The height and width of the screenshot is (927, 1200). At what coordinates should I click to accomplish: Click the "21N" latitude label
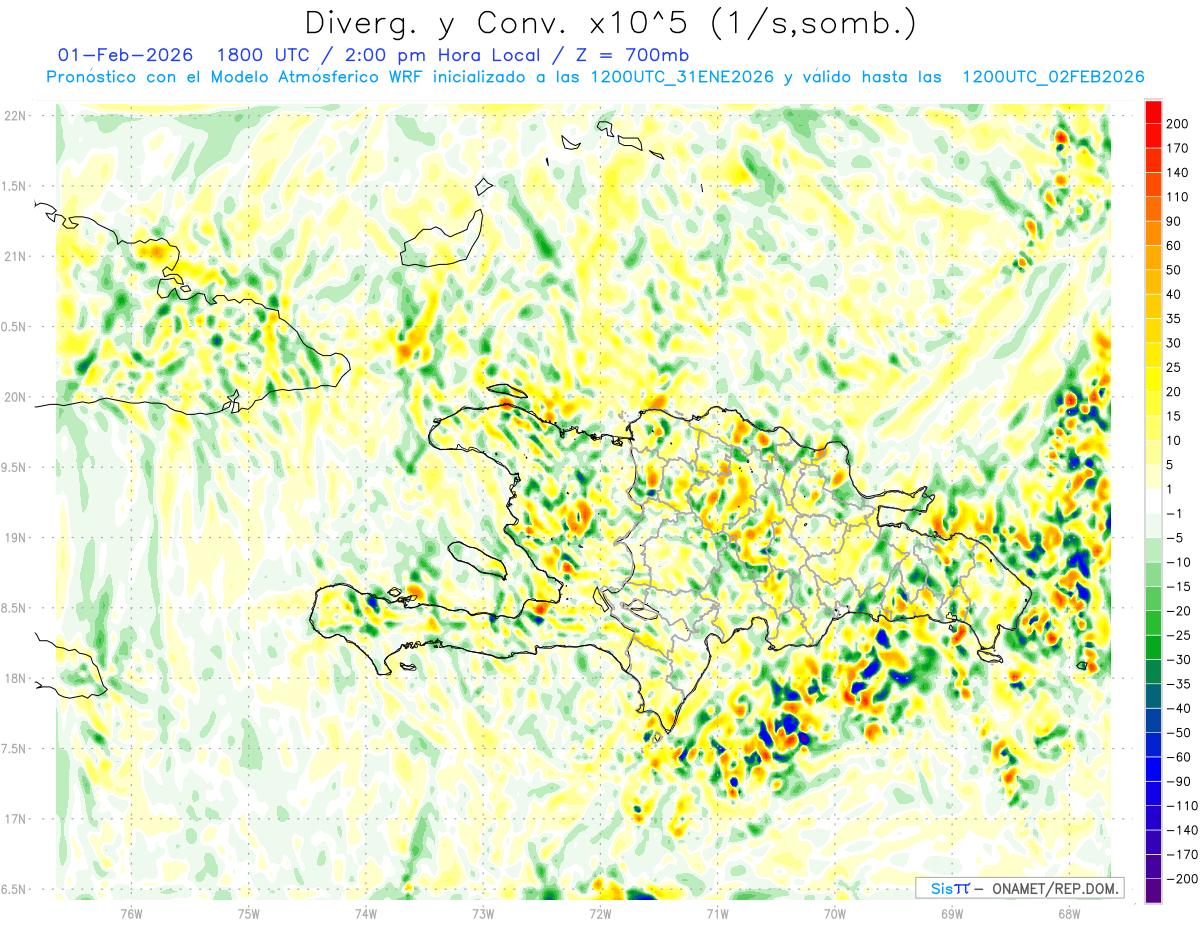(x=15, y=256)
